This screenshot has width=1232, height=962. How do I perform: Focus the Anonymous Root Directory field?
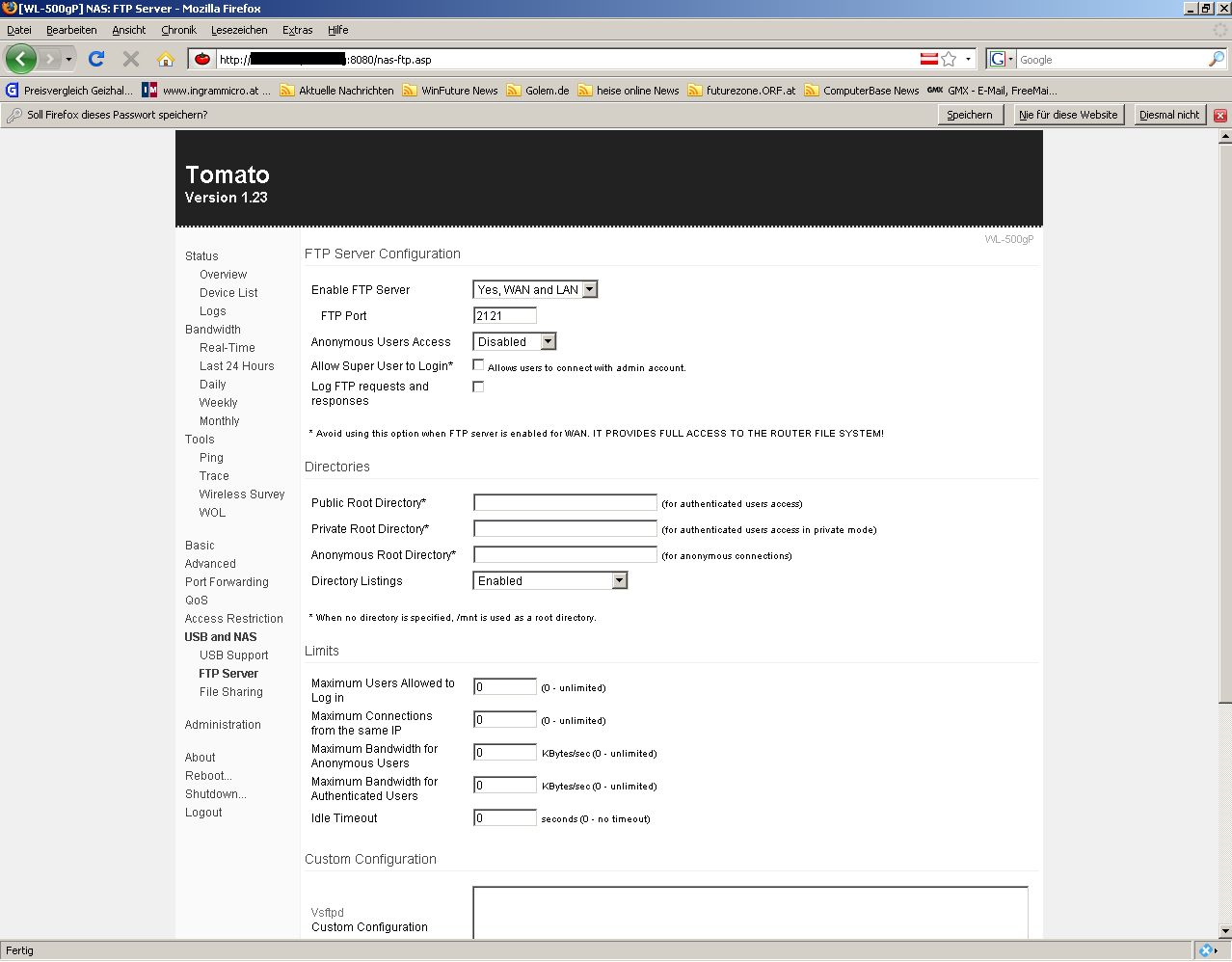point(565,554)
